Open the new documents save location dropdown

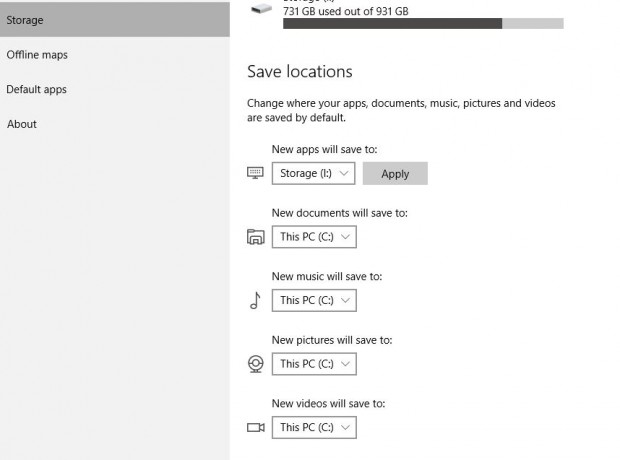314,237
